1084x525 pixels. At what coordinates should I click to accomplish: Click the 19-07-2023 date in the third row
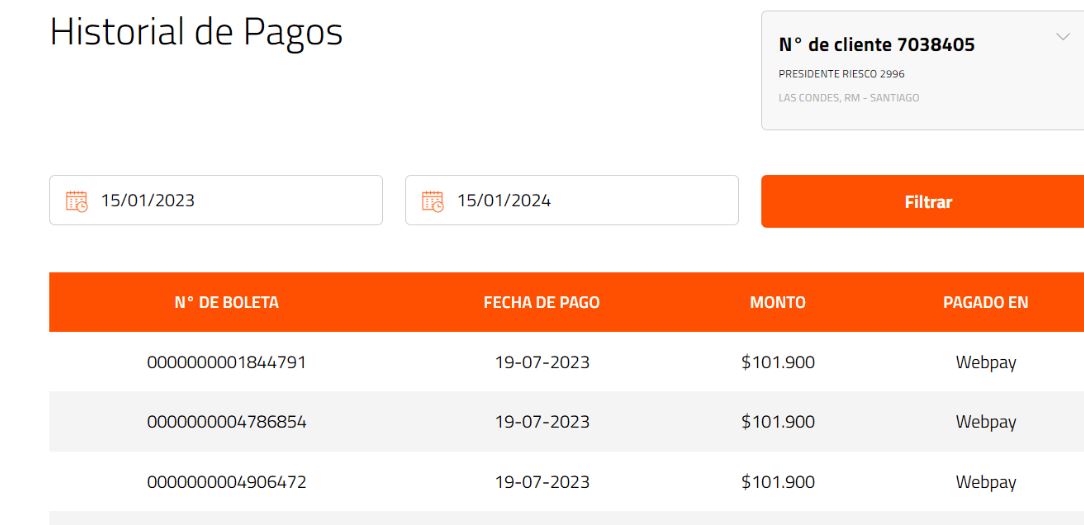coord(542,481)
